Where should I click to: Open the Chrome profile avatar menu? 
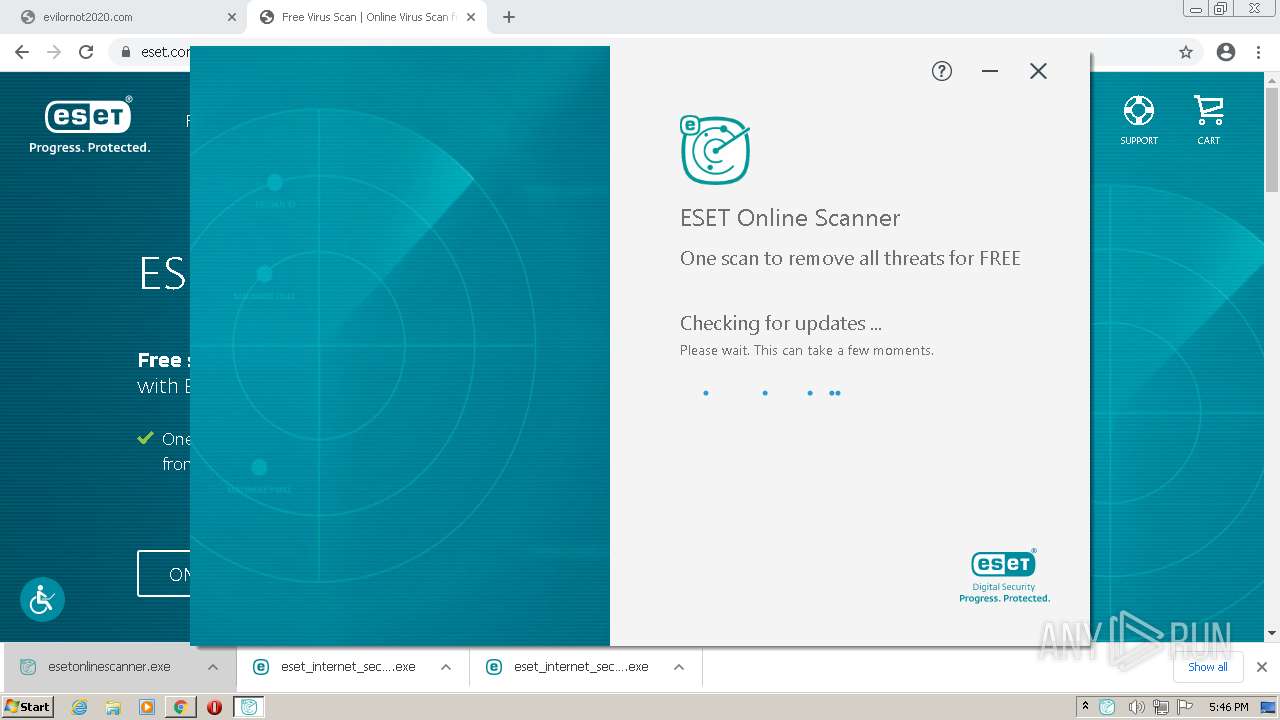click(1226, 52)
